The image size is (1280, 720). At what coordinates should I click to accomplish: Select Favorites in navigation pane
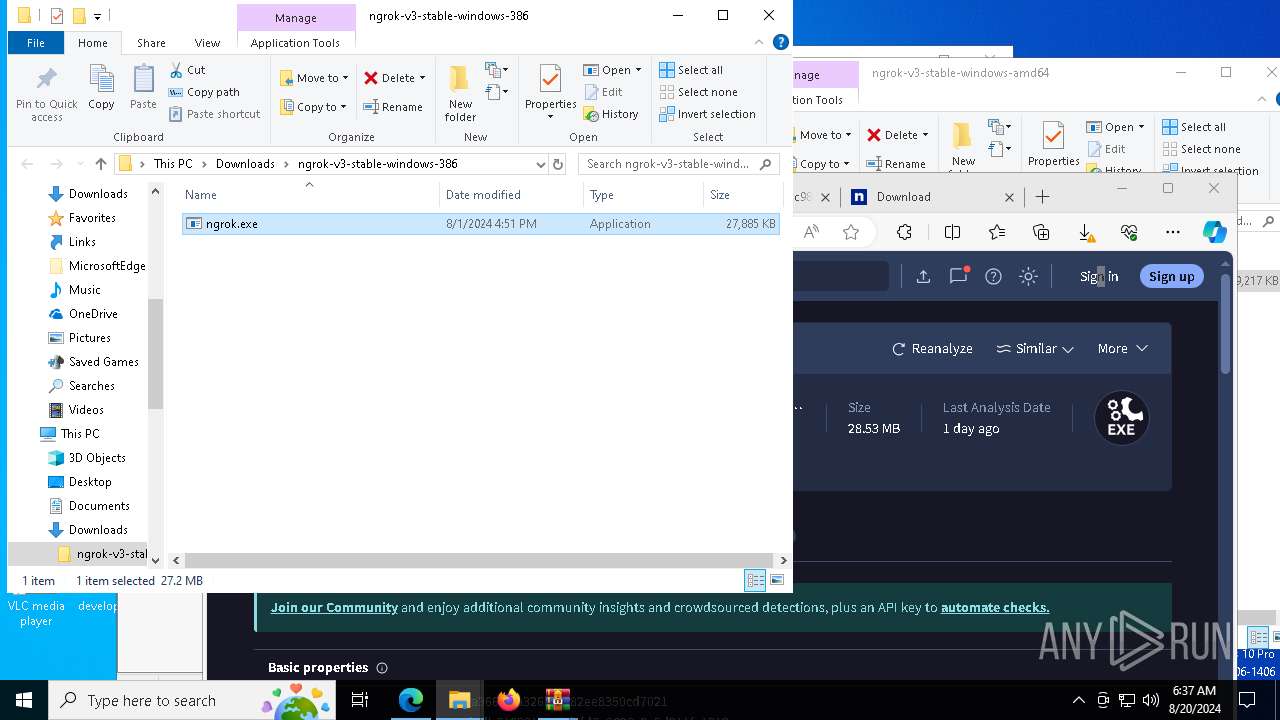tap(92, 218)
